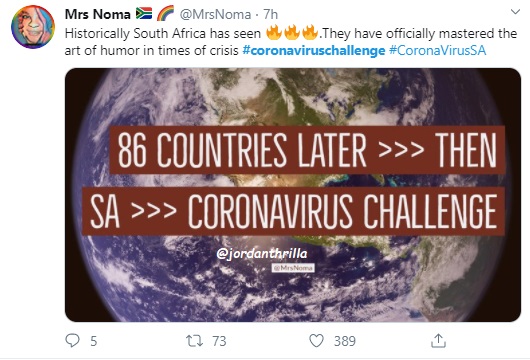530x360 pixels.
Task: Click the 7h timestamp link
Action: coord(270,15)
